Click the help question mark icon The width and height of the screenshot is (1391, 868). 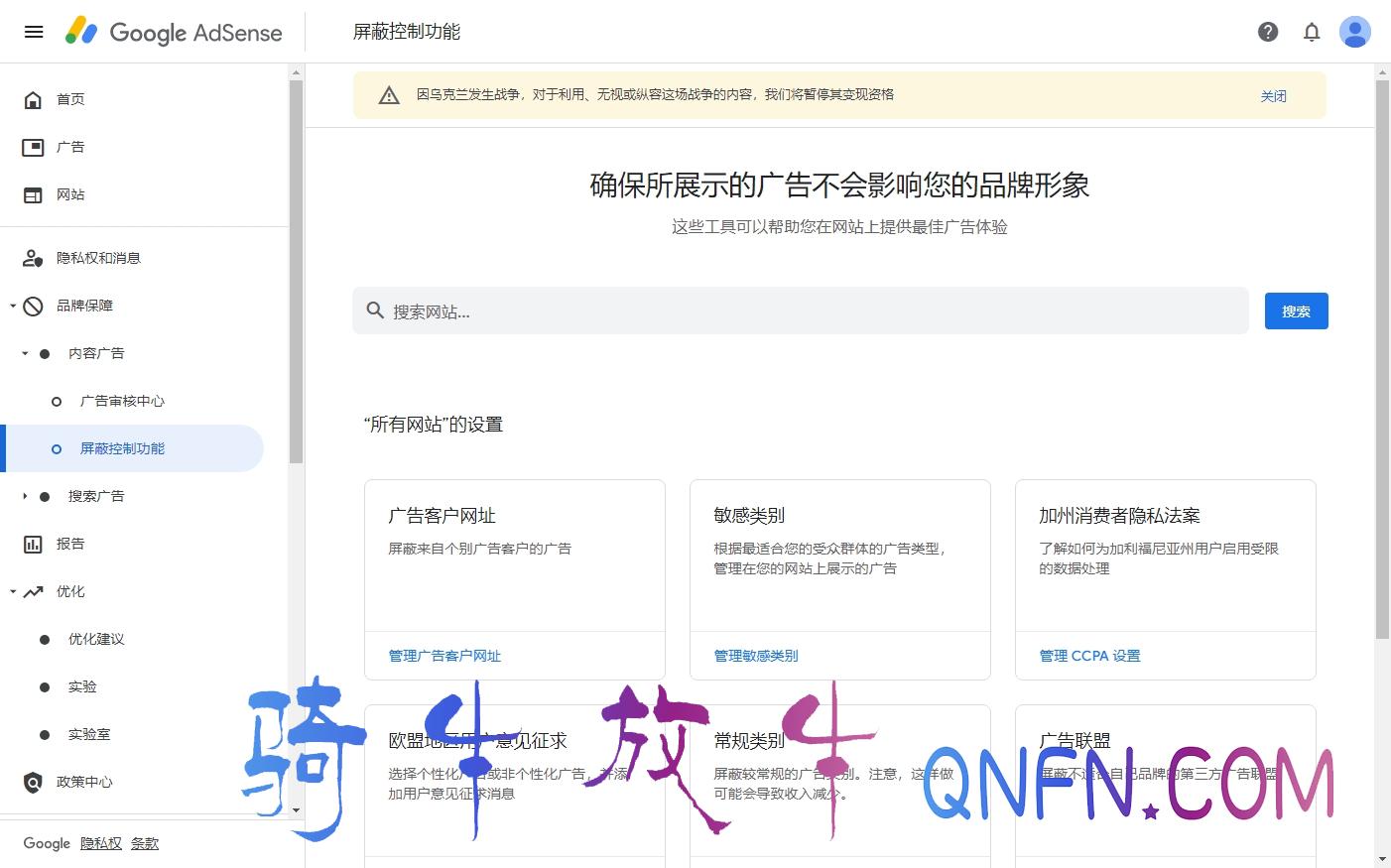pyautogui.click(x=1268, y=32)
